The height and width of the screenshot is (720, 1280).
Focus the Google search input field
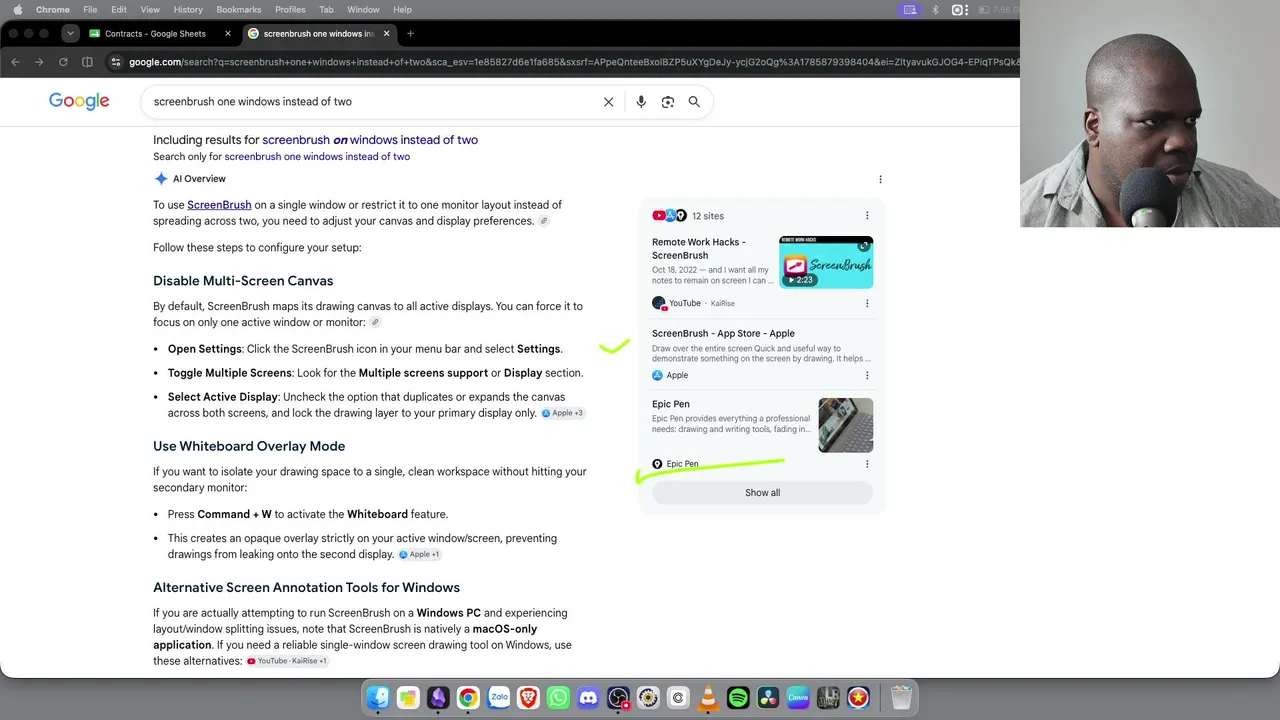tap(372, 102)
